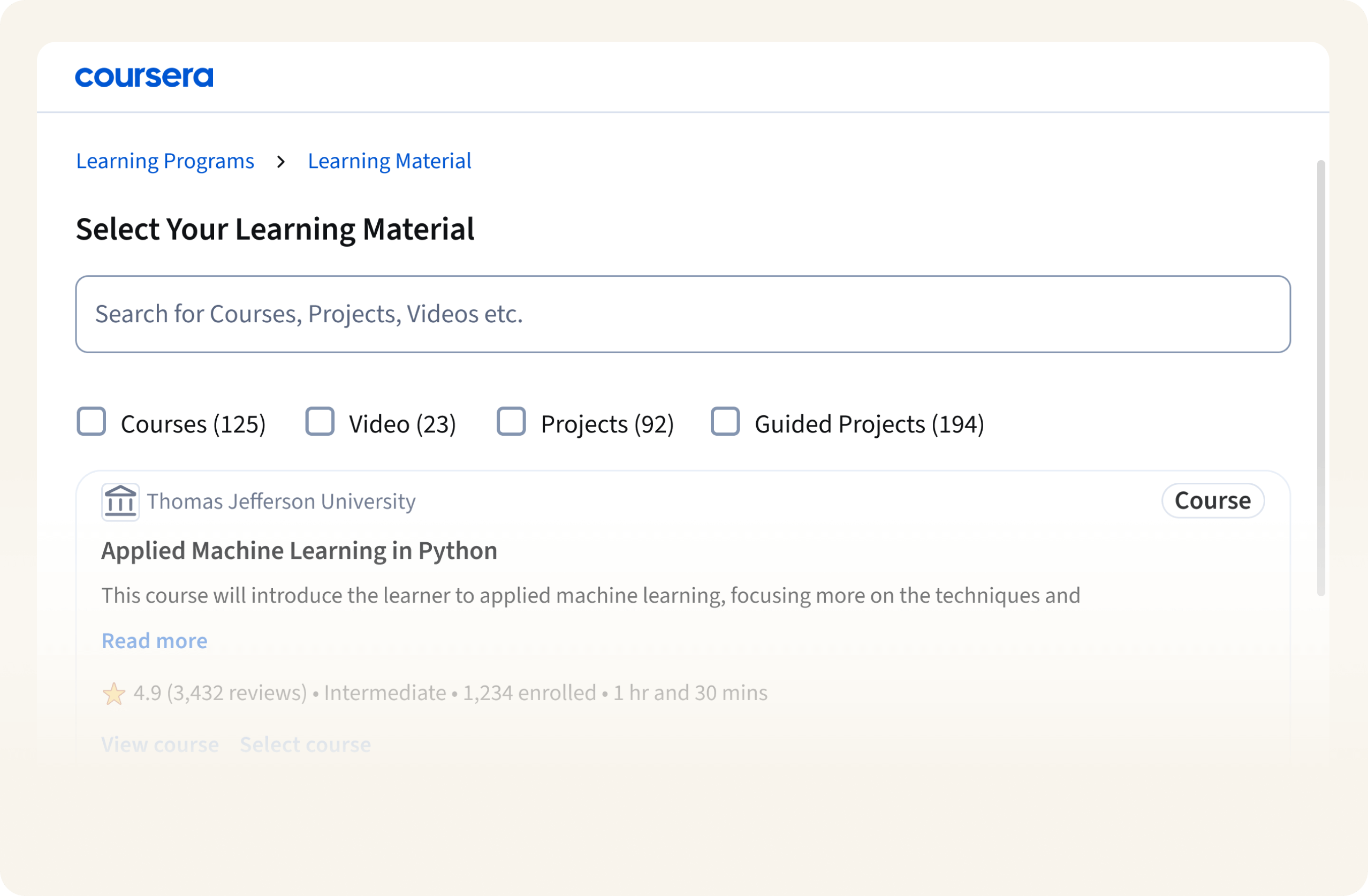Go to Learning Programs breadcrumb
Screen dimensions: 1368x896
[x=165, y=161]
